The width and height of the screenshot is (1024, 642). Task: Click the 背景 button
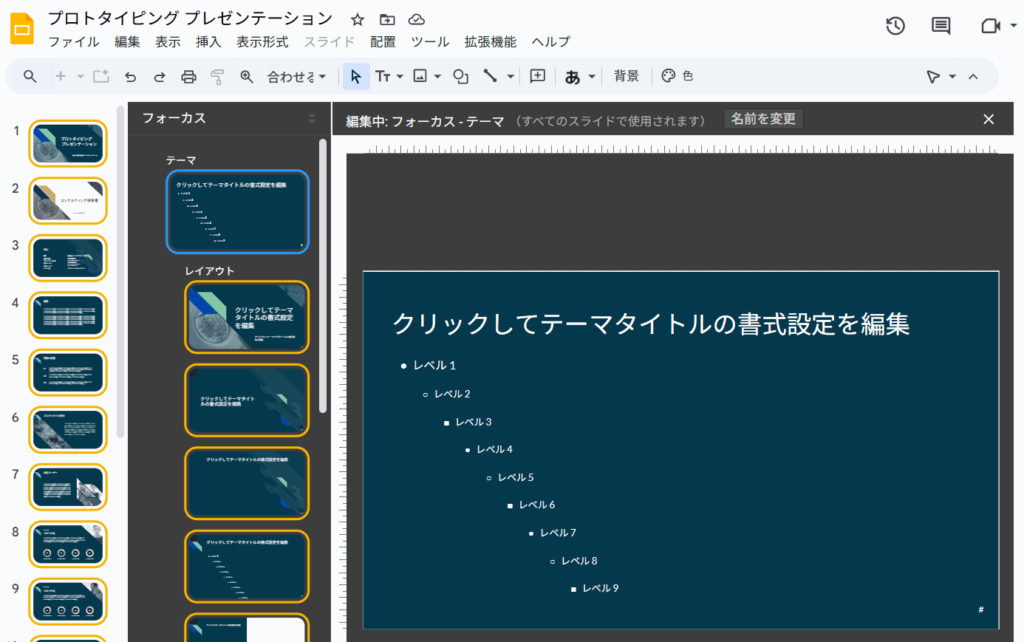click(626, 76)
